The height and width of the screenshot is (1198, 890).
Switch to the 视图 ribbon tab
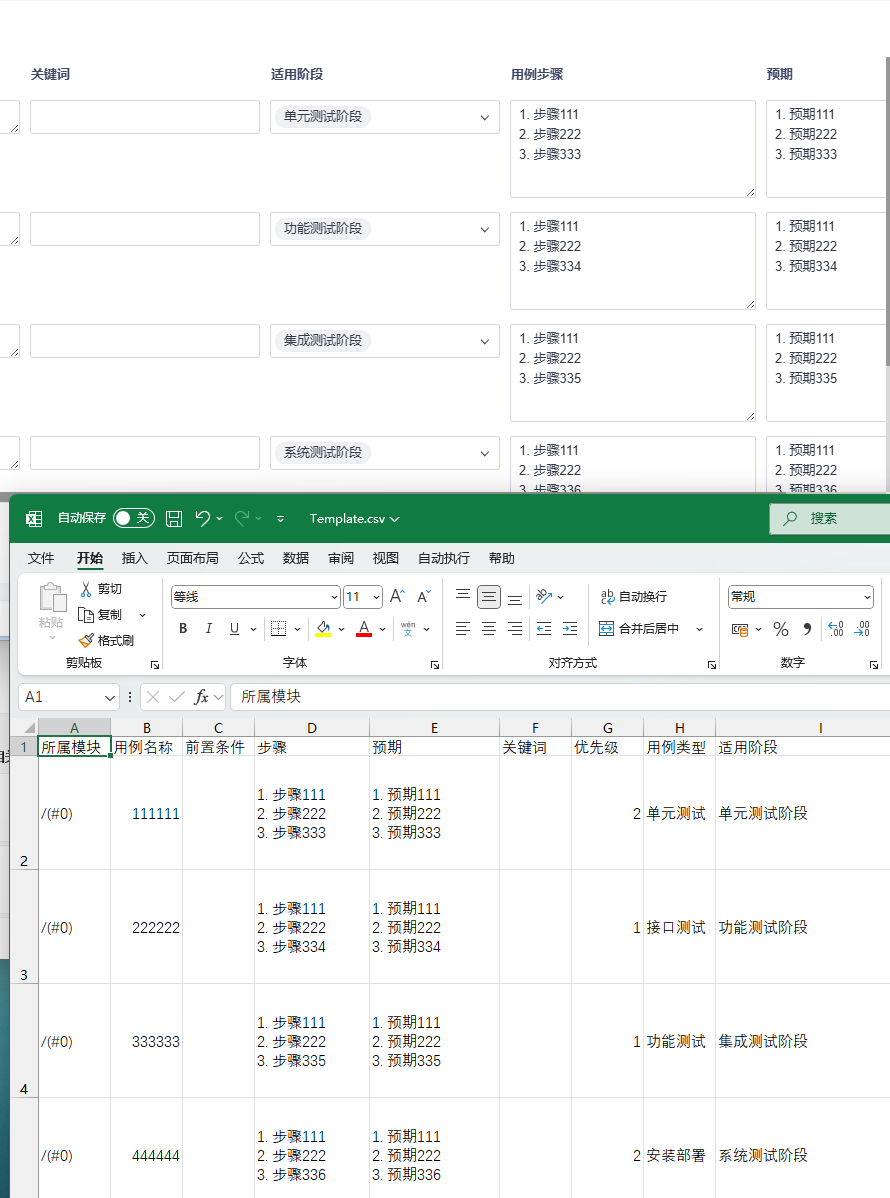click(386, 559)
